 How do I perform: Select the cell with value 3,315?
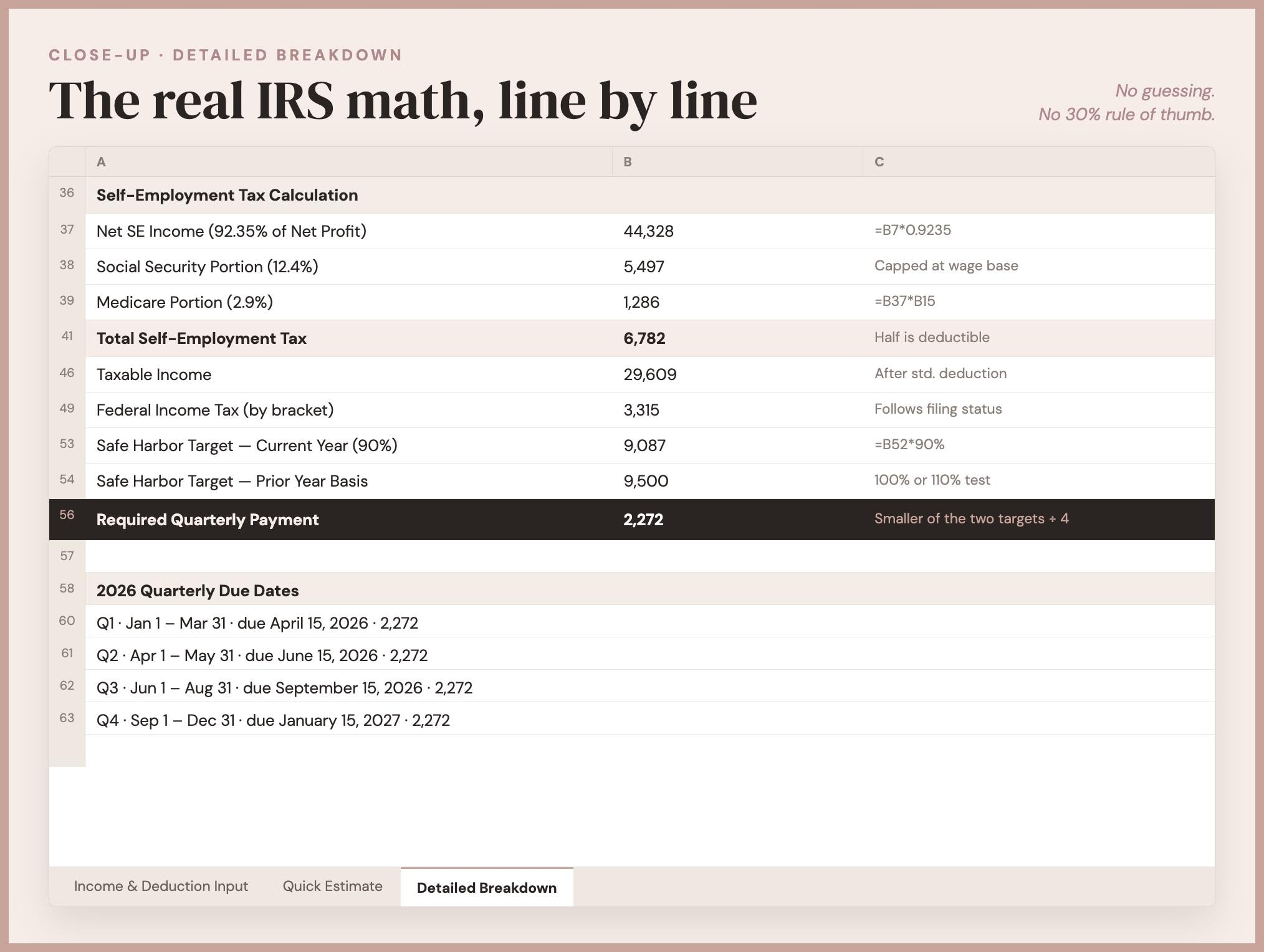pos(737,410)
